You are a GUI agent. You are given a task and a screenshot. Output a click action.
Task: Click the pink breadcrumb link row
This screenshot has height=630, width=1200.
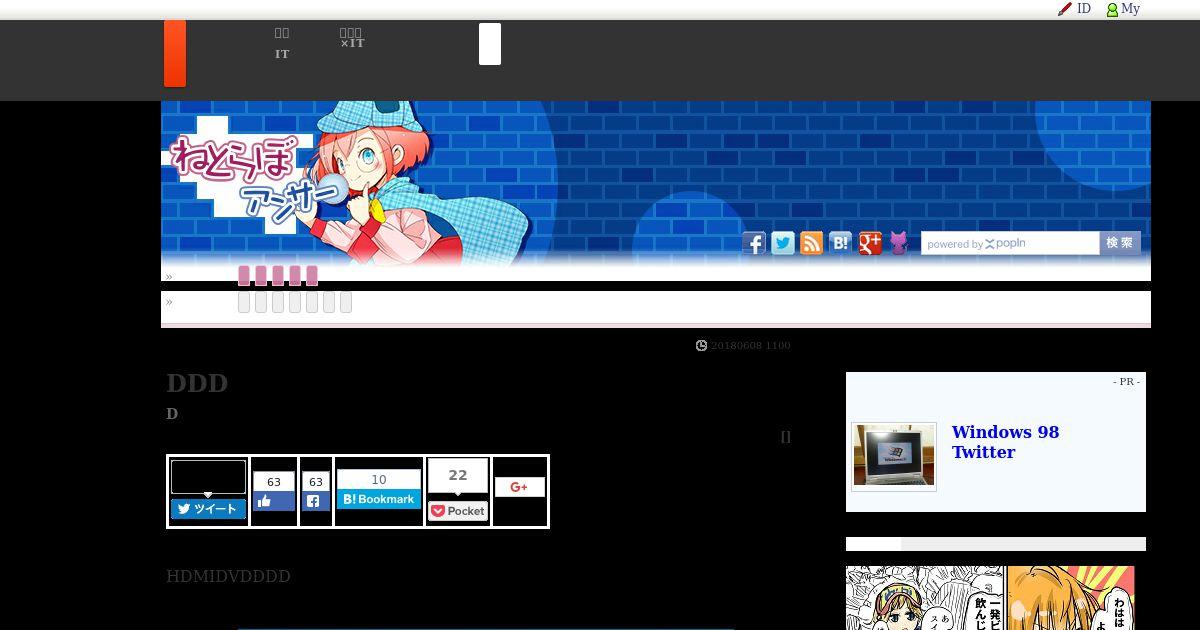(278, 276)
